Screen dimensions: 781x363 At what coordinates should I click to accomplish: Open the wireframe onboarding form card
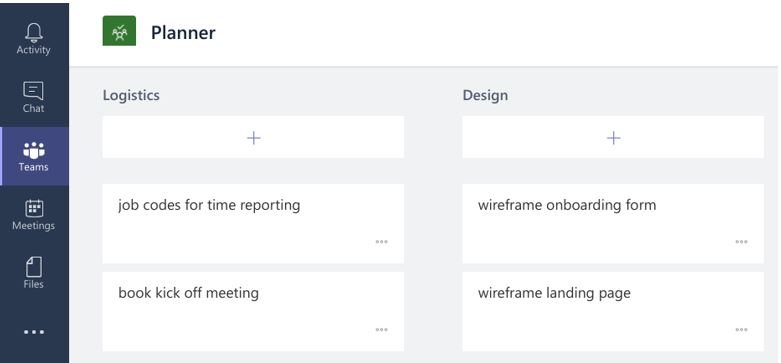point(613,224)
